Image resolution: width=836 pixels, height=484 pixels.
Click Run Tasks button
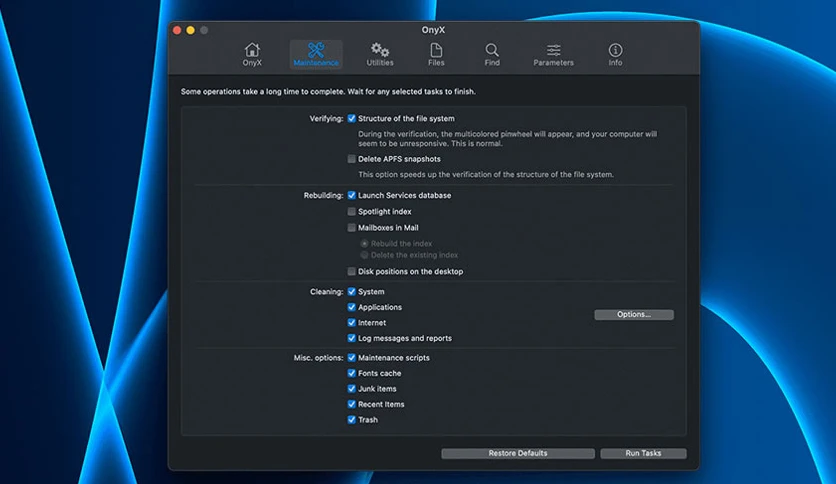(x=643, y=453)
